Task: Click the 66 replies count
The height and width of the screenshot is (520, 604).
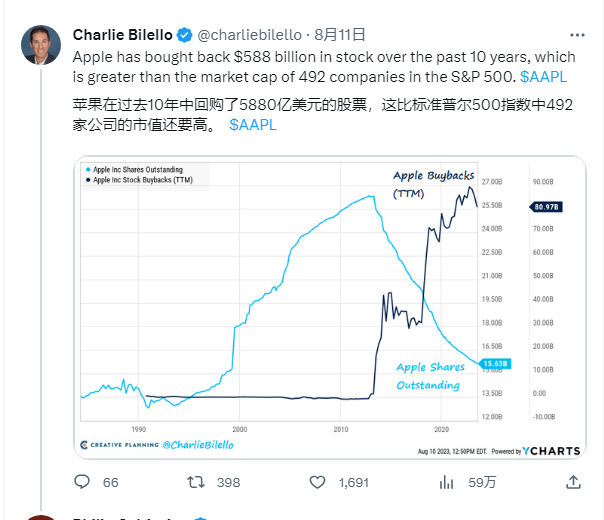Action: [111, 482]
